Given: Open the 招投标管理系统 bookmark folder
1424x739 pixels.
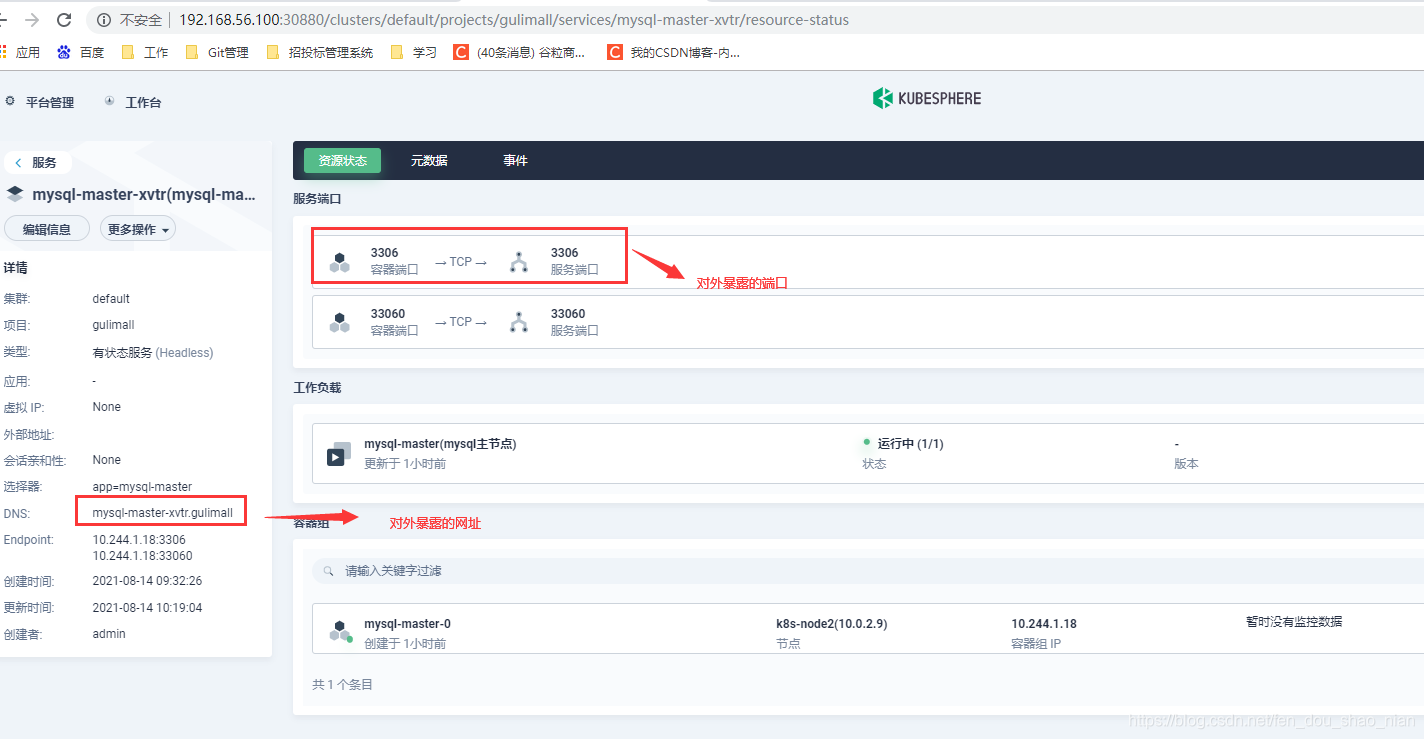Looking at the screenshot, I should pos(320,52).
